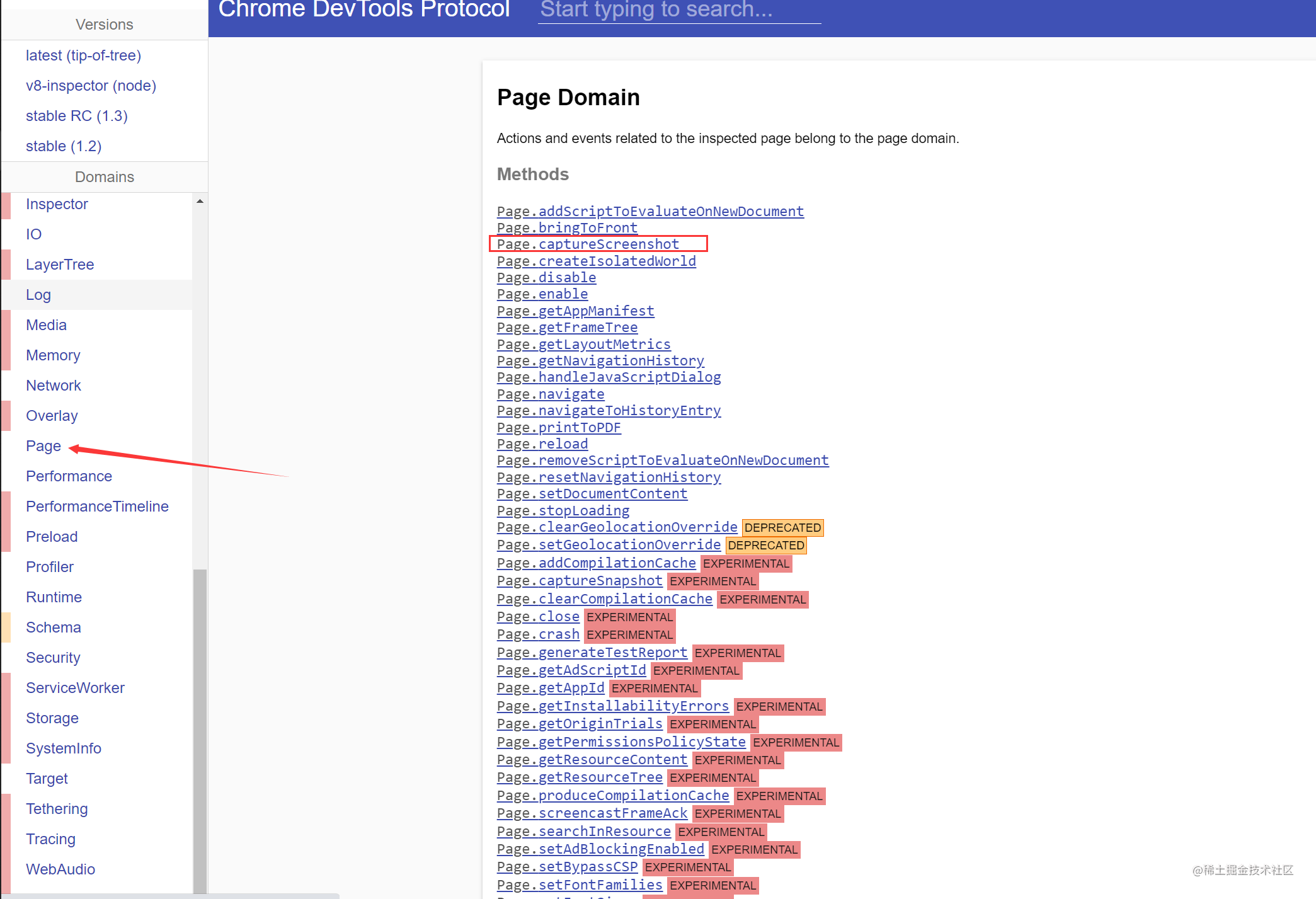Select the Performance domain in the sidebar
This screenshot has width=1316, height=899.
tap(69, 476)
